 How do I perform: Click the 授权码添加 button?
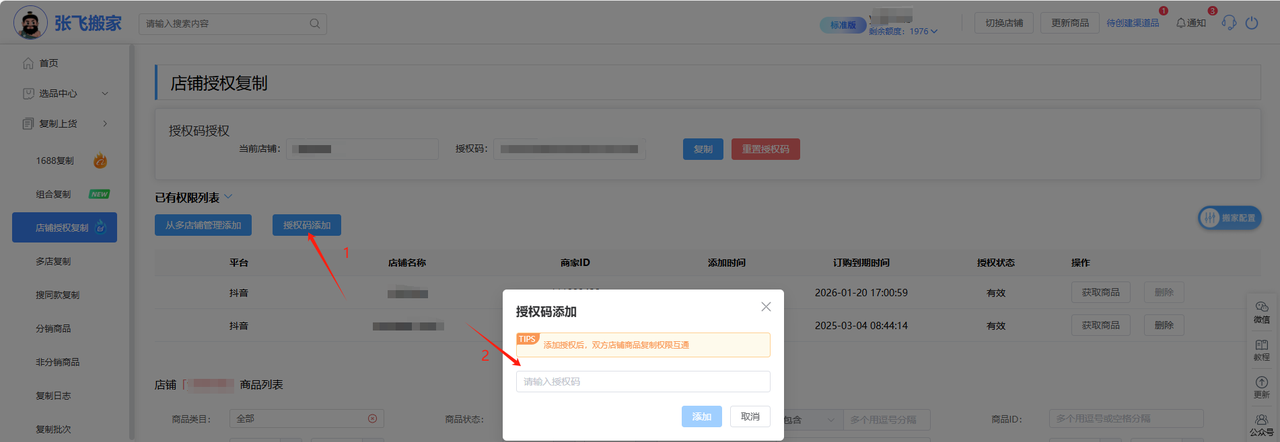coord(307,225)
